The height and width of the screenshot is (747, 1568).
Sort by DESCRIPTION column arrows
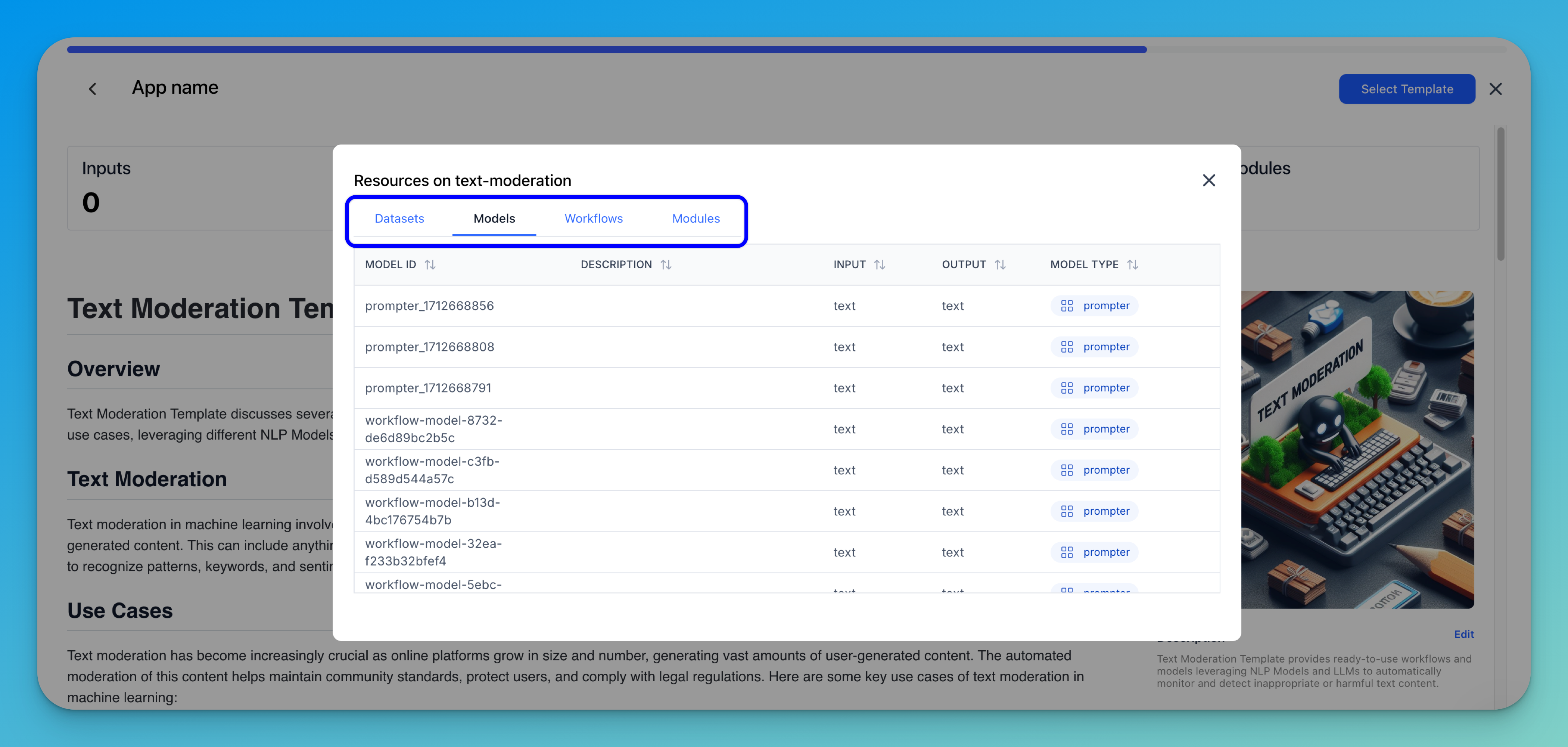click(665, 264)
